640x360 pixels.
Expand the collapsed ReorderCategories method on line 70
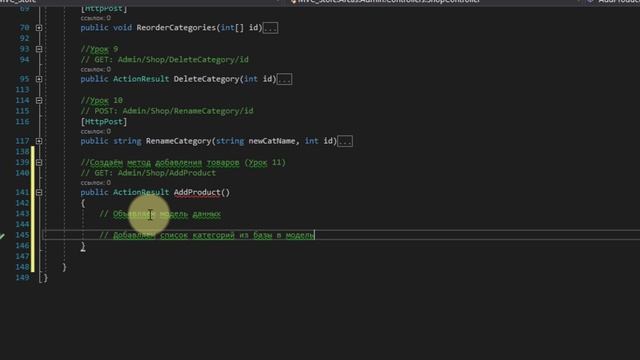click(39, 28)
